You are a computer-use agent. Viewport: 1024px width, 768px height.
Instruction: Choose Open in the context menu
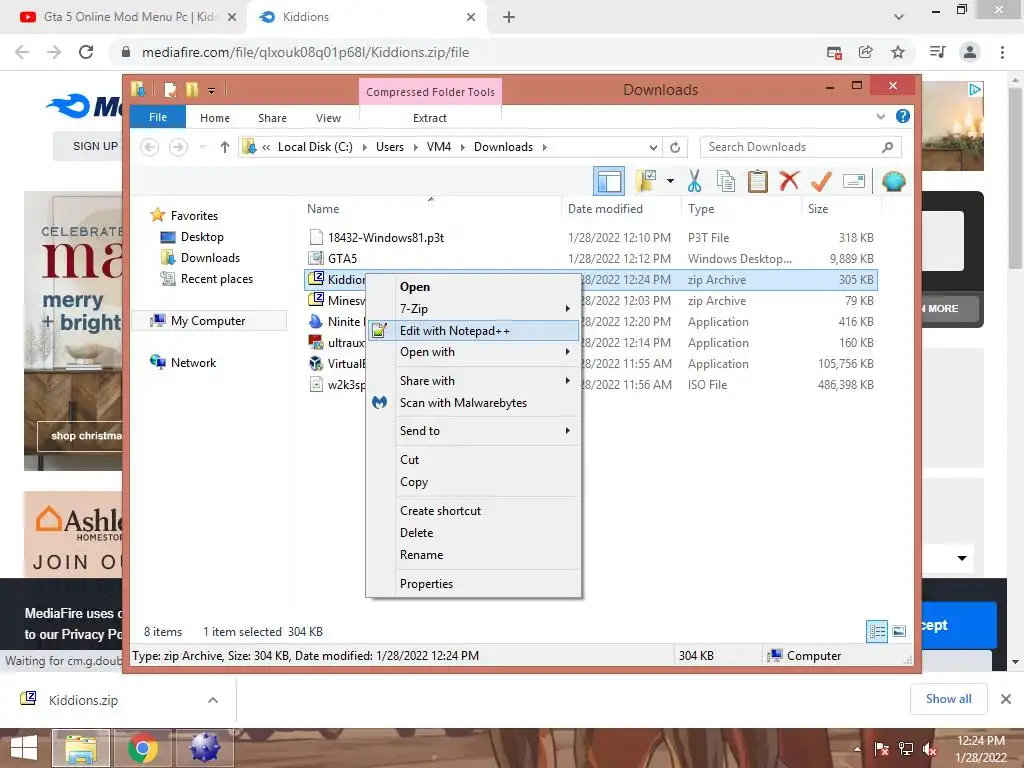[x=473, y=287]
